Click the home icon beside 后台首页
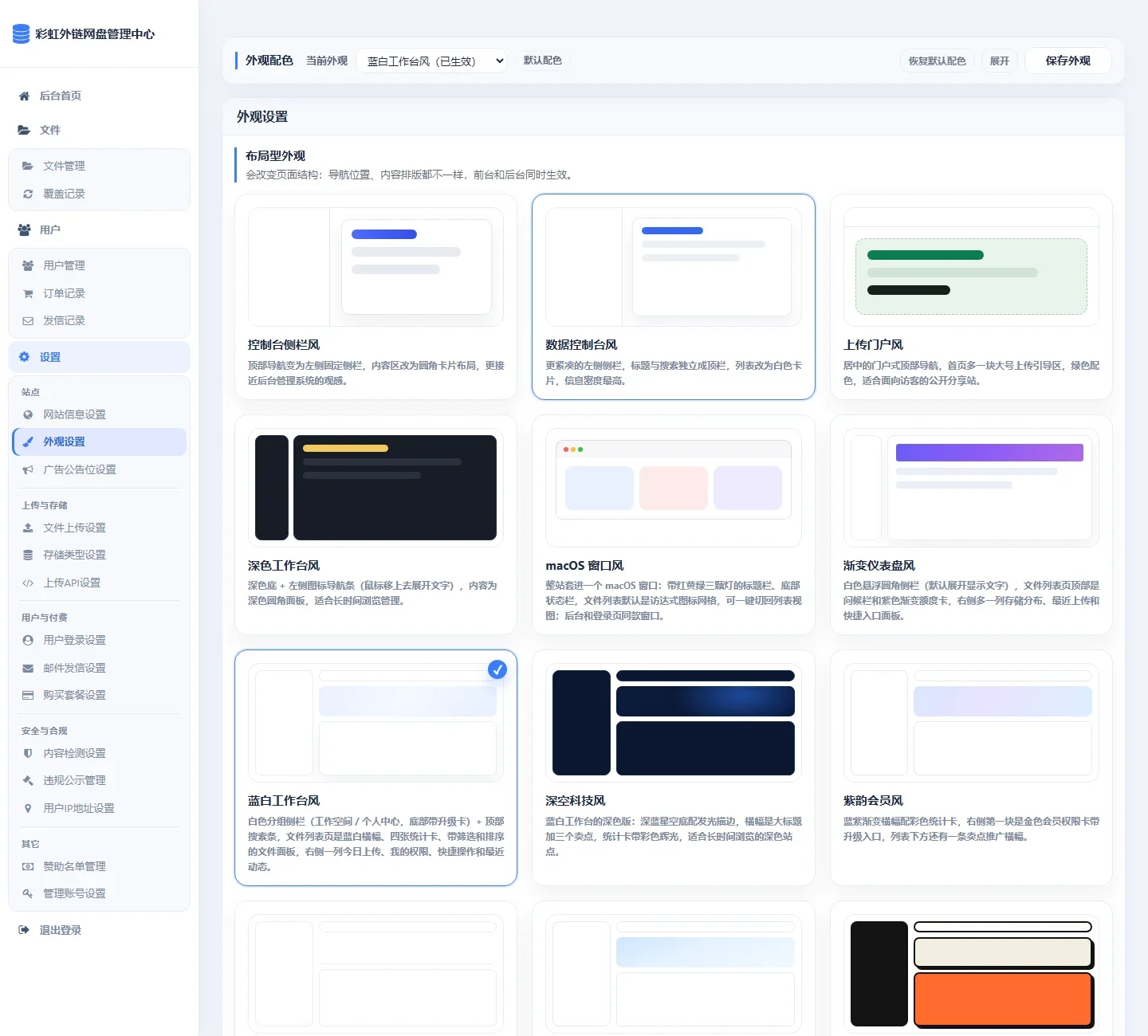The image size is (1148, 1036). [x=24, y=96]
